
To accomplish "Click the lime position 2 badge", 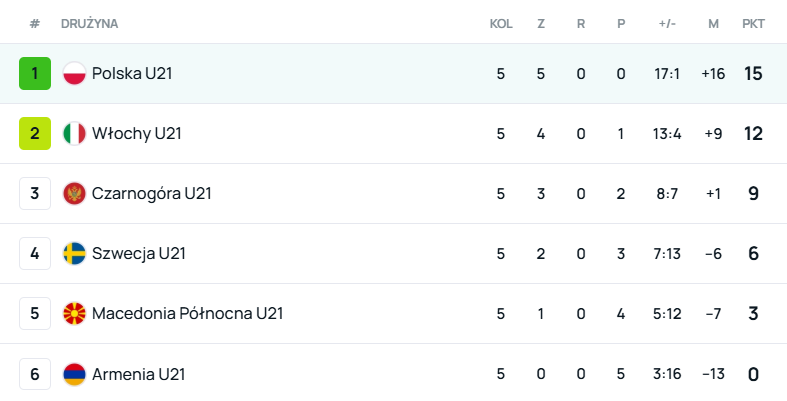I will coord(34,133).
